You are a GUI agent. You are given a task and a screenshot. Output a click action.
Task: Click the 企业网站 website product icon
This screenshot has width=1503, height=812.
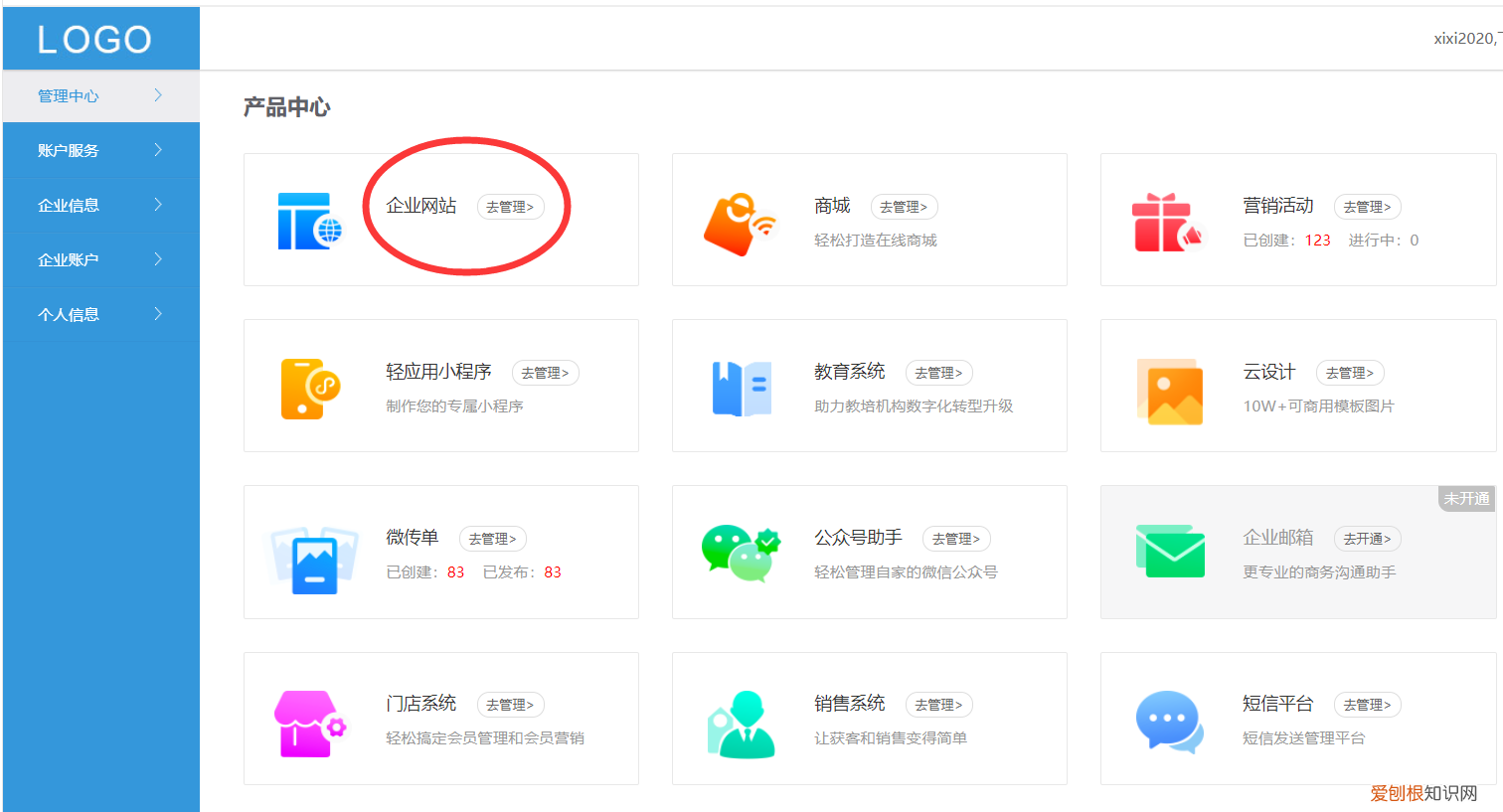[x=309, y=219]
